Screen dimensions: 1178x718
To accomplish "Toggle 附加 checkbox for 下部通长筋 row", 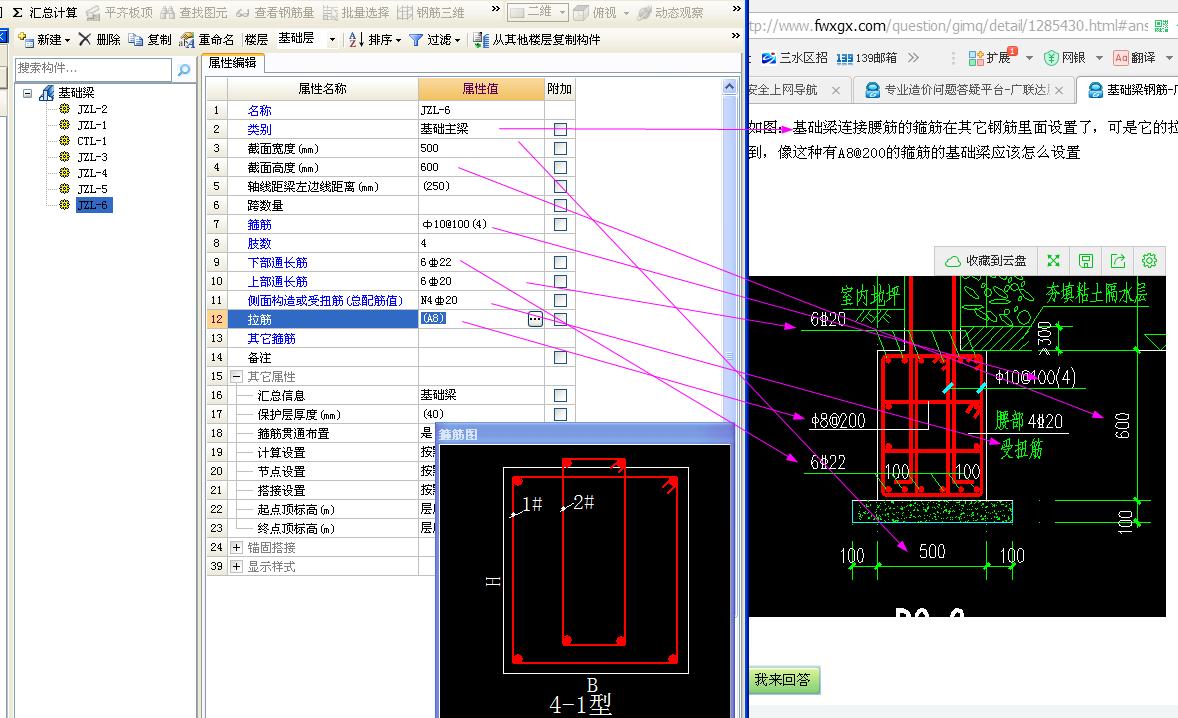I will pos(560,262).
